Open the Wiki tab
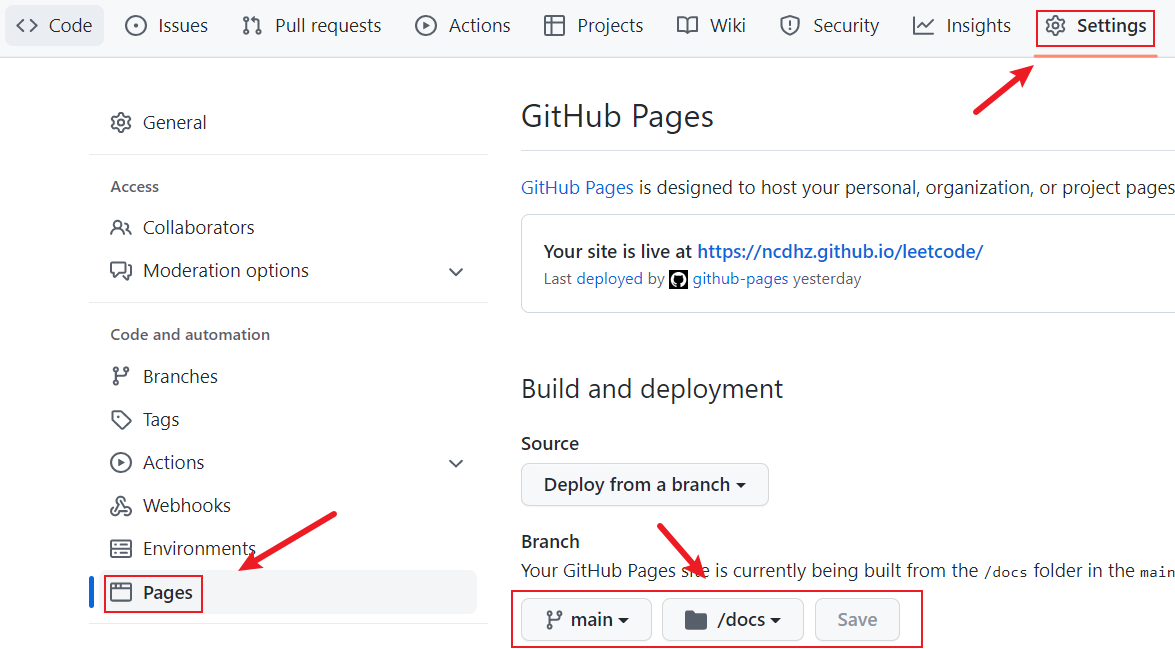The image size is (1175, 649). 711,25
